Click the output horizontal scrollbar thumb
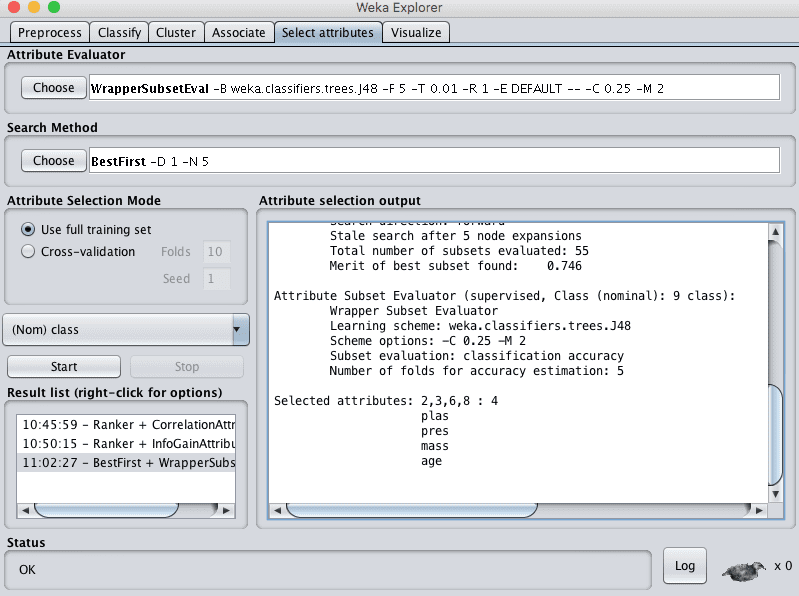 pos(412,510)
